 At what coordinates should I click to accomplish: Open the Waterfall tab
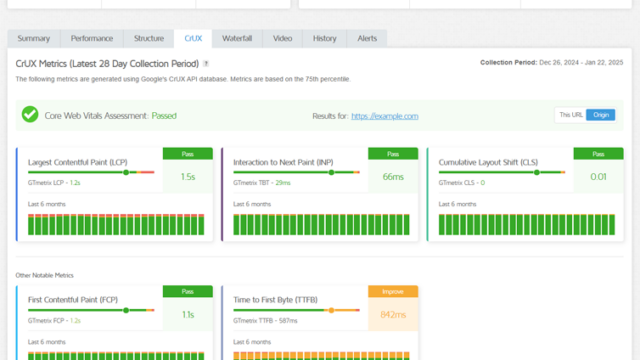pyautogui.click(x=237, y=38)
